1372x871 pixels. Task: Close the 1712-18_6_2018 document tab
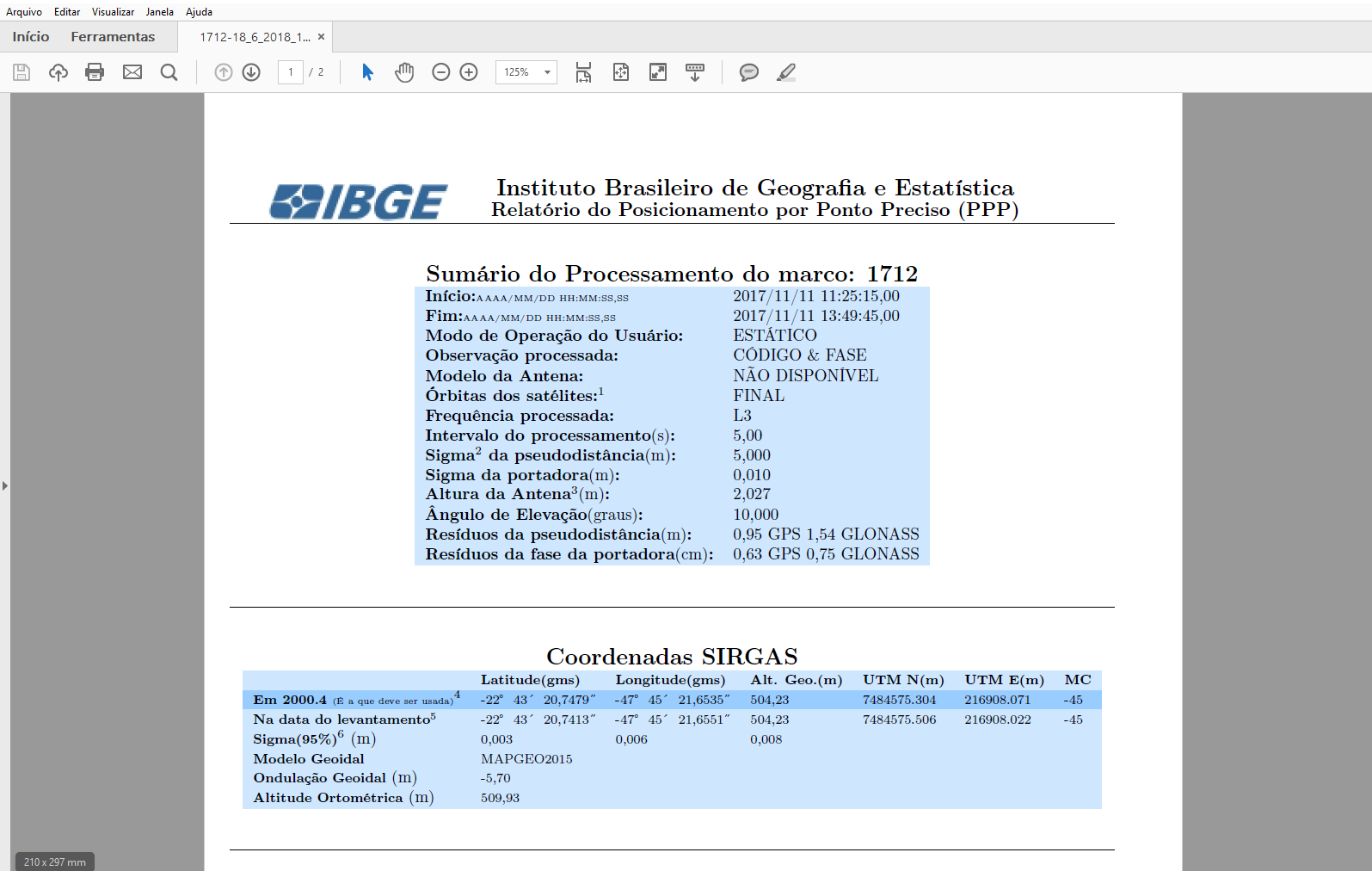pos(321,37)
